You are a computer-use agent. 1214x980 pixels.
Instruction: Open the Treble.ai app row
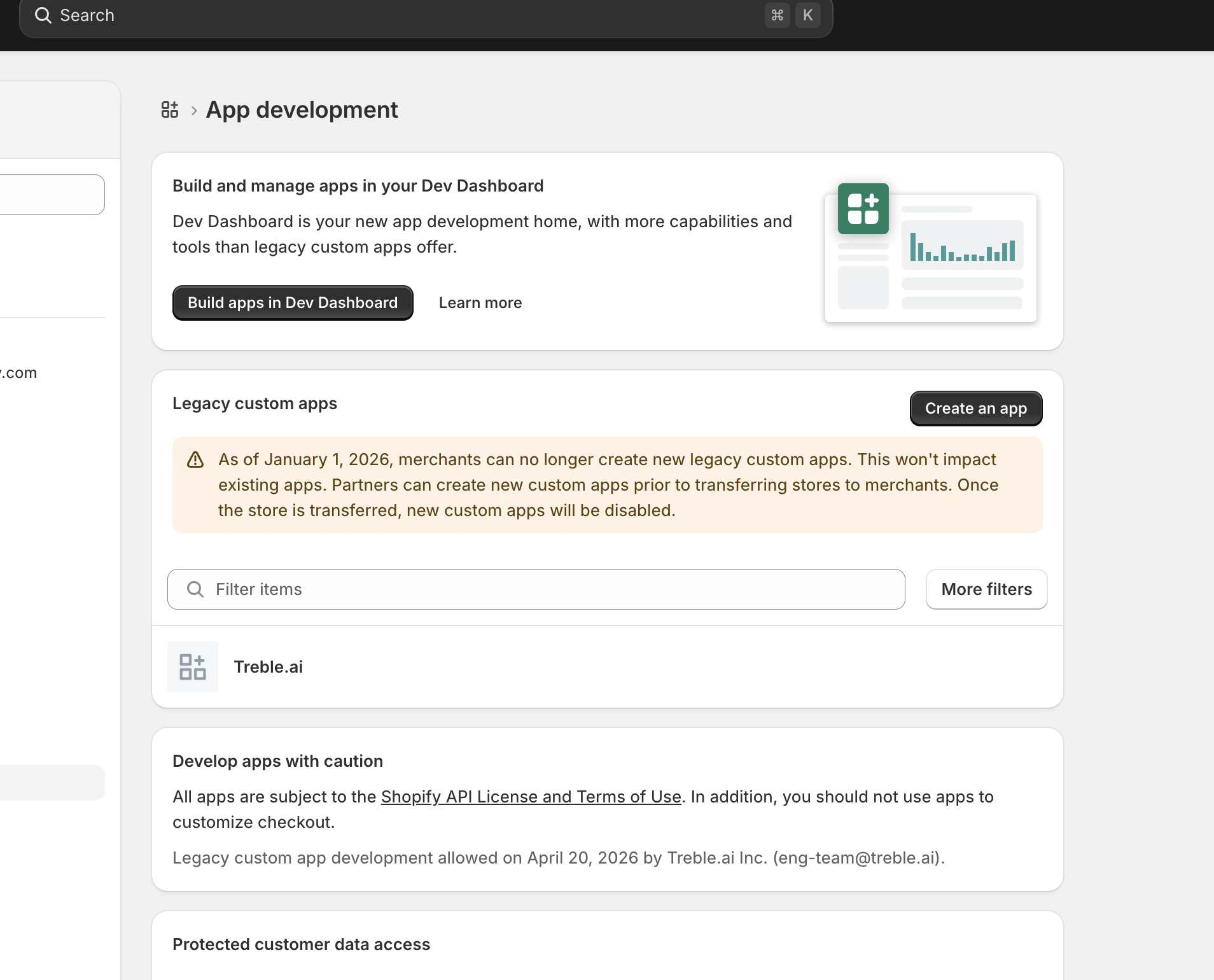pyautogui.click(x=608, y=666)
